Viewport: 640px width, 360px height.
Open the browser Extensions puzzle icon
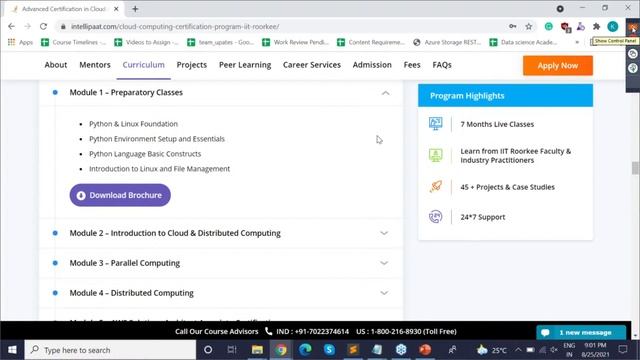pyautogui.click(x=596, y=27)
